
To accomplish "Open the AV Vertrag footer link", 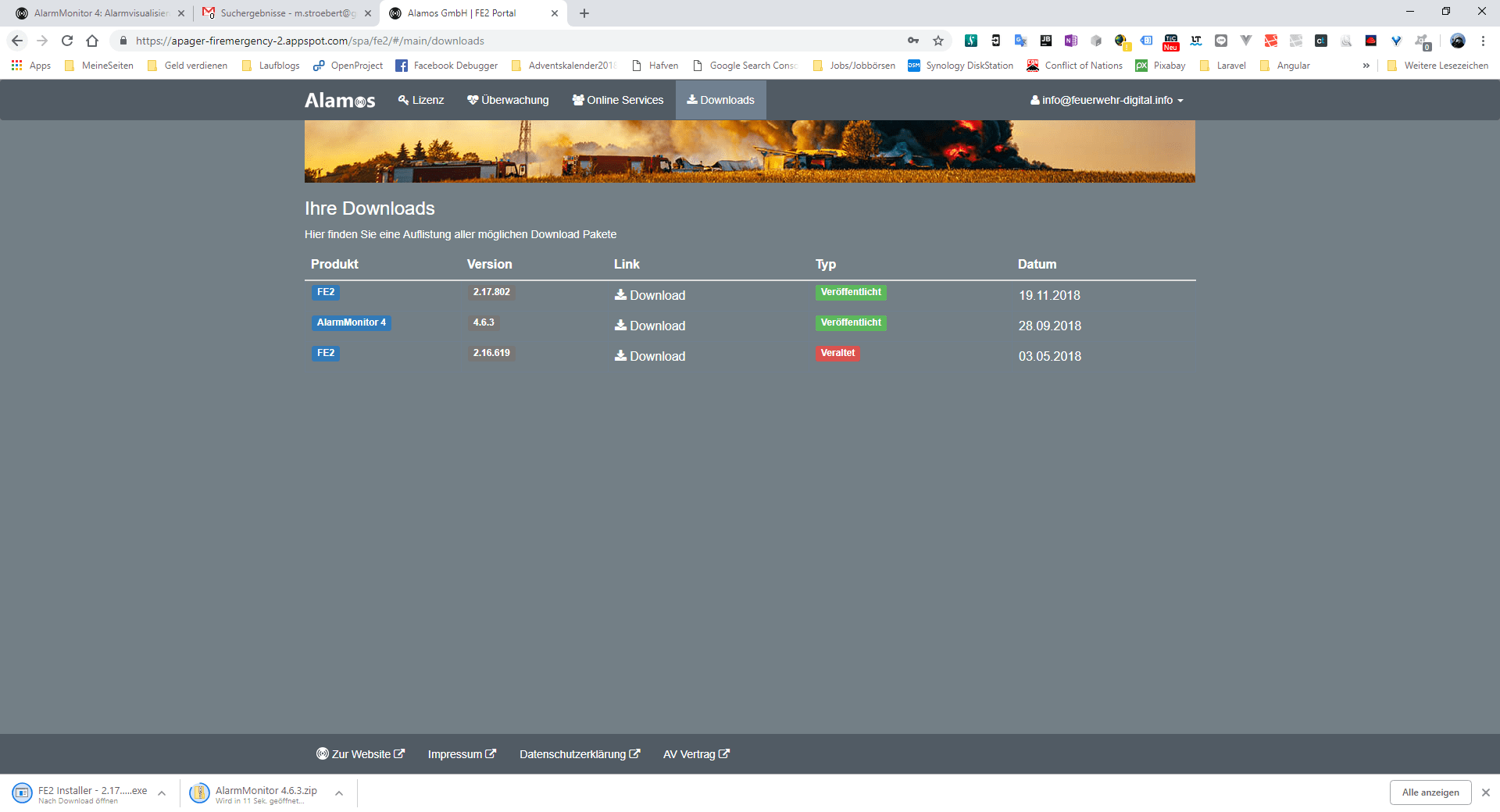I will (x=696, y=754).
